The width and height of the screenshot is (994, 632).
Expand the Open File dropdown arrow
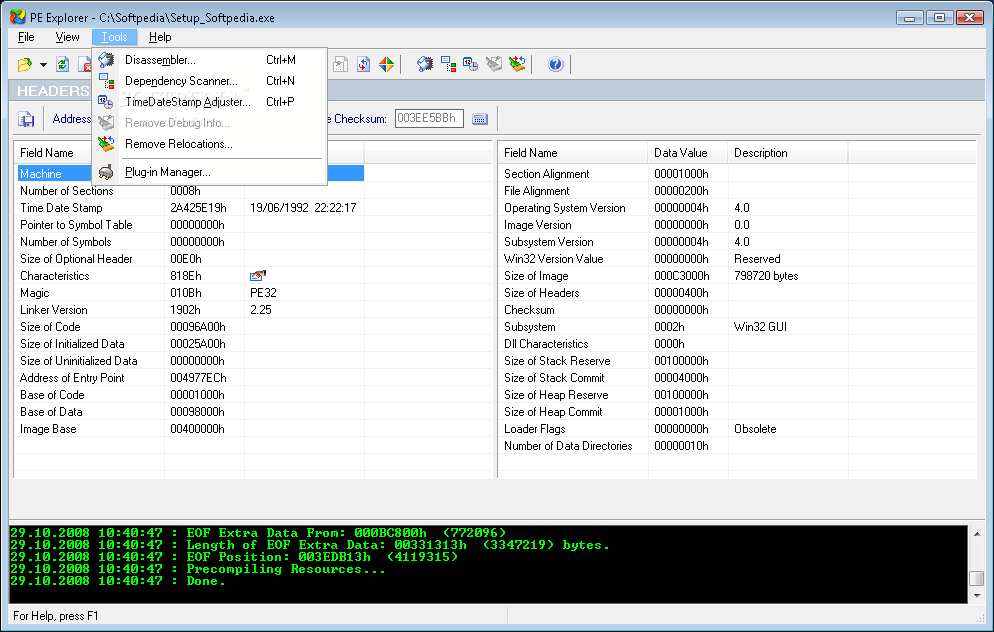coord(43,65)
